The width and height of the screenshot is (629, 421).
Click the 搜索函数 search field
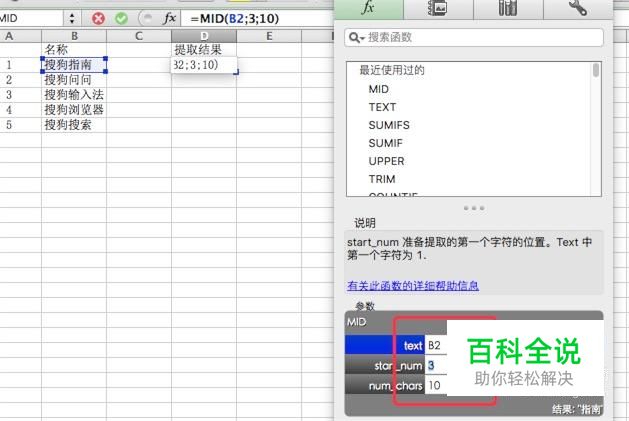[x=474, y=38]
